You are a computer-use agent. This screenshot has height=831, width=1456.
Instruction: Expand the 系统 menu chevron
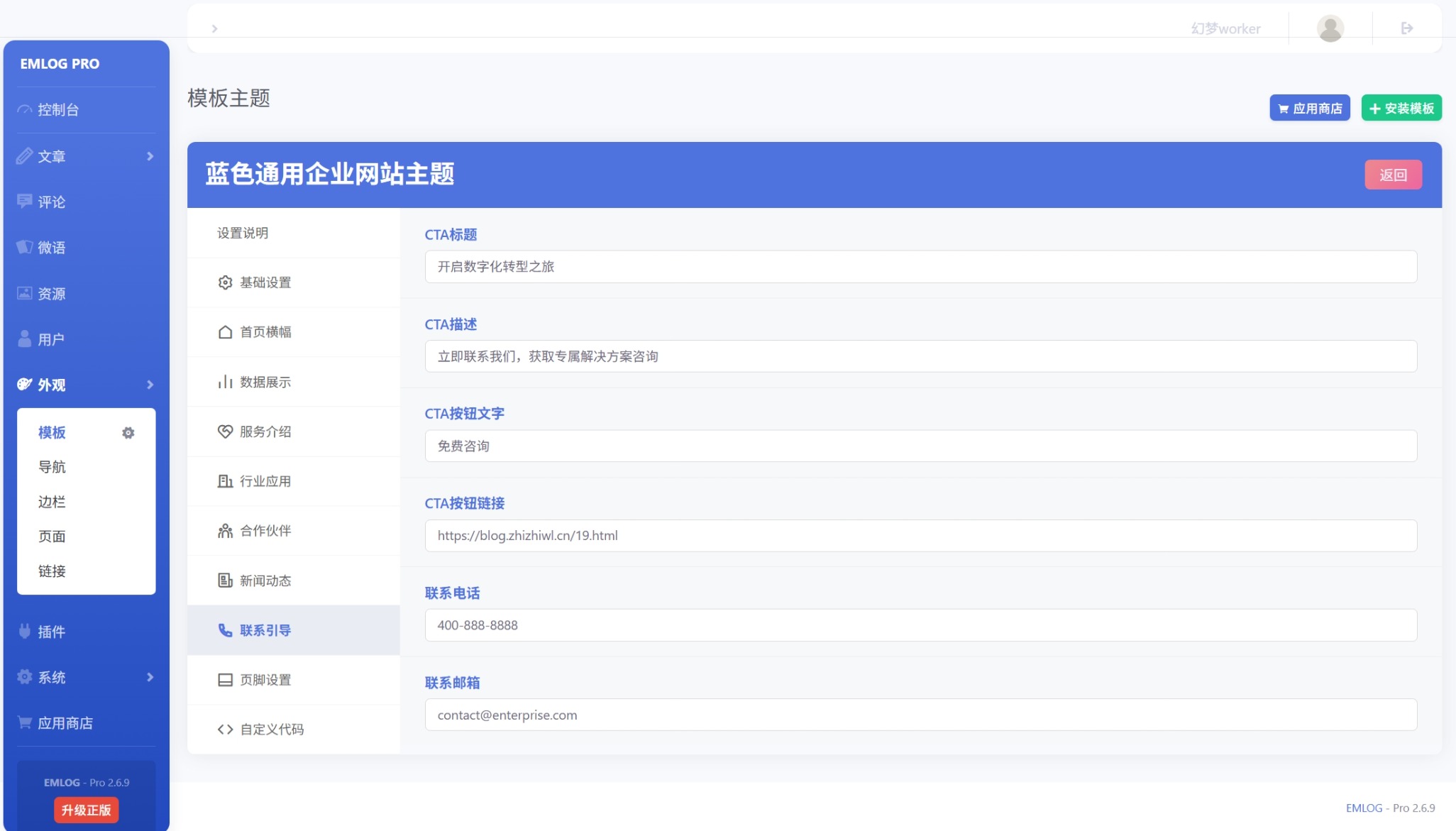point(150,677)
